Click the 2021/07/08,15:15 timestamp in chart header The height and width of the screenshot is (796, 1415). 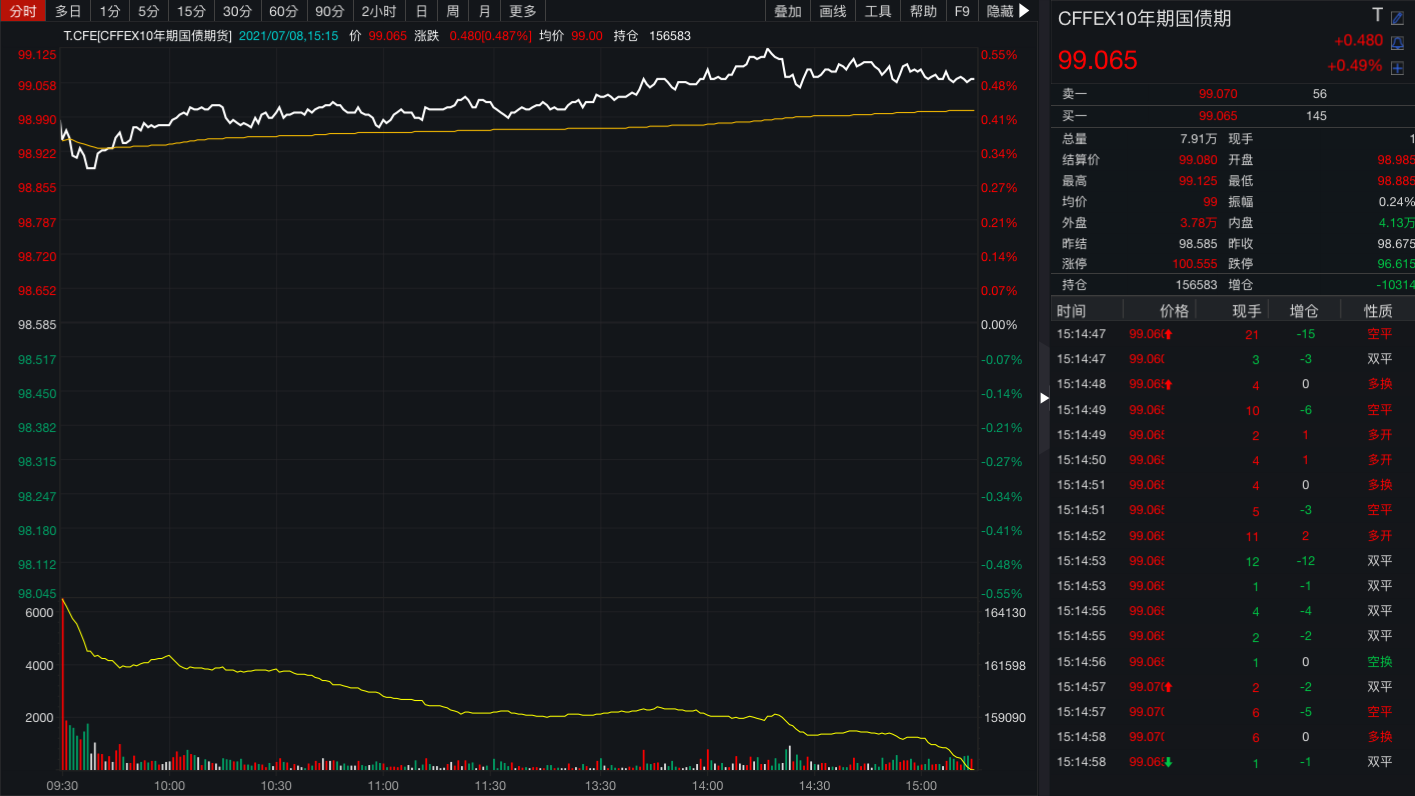coord(288,35)
